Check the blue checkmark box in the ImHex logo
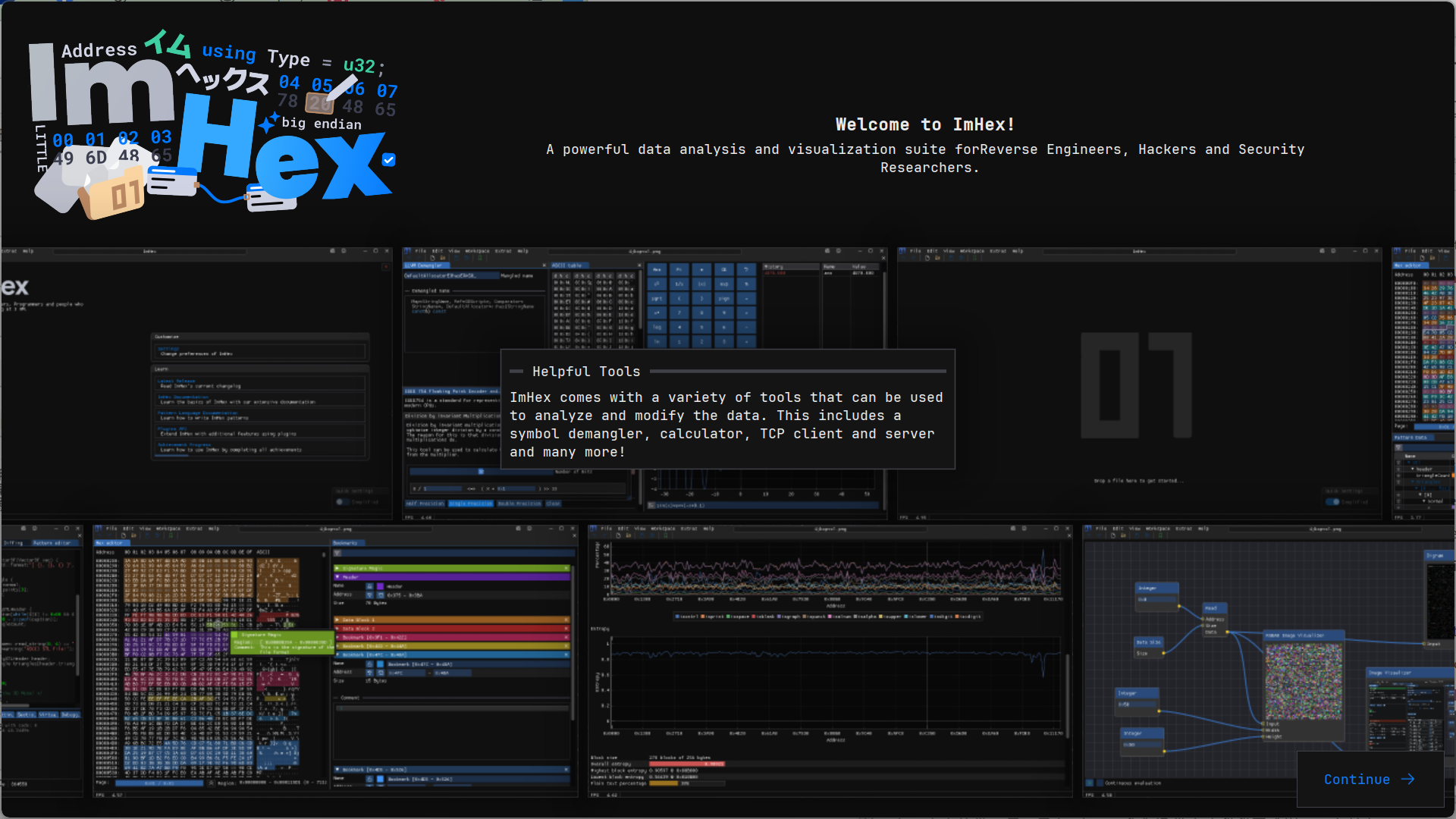Screen dimensions: 1456x819 pyautogui.click(x=388, y=160)
